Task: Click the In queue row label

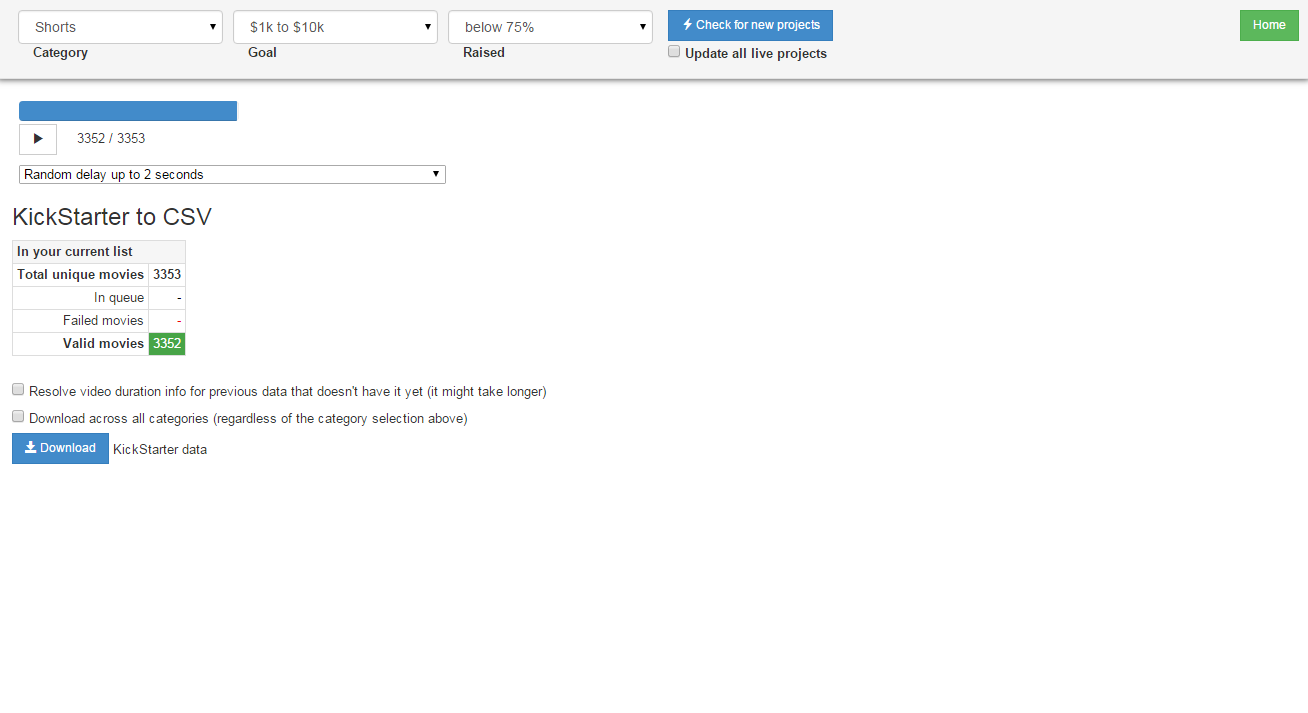Action: [119, 297]
